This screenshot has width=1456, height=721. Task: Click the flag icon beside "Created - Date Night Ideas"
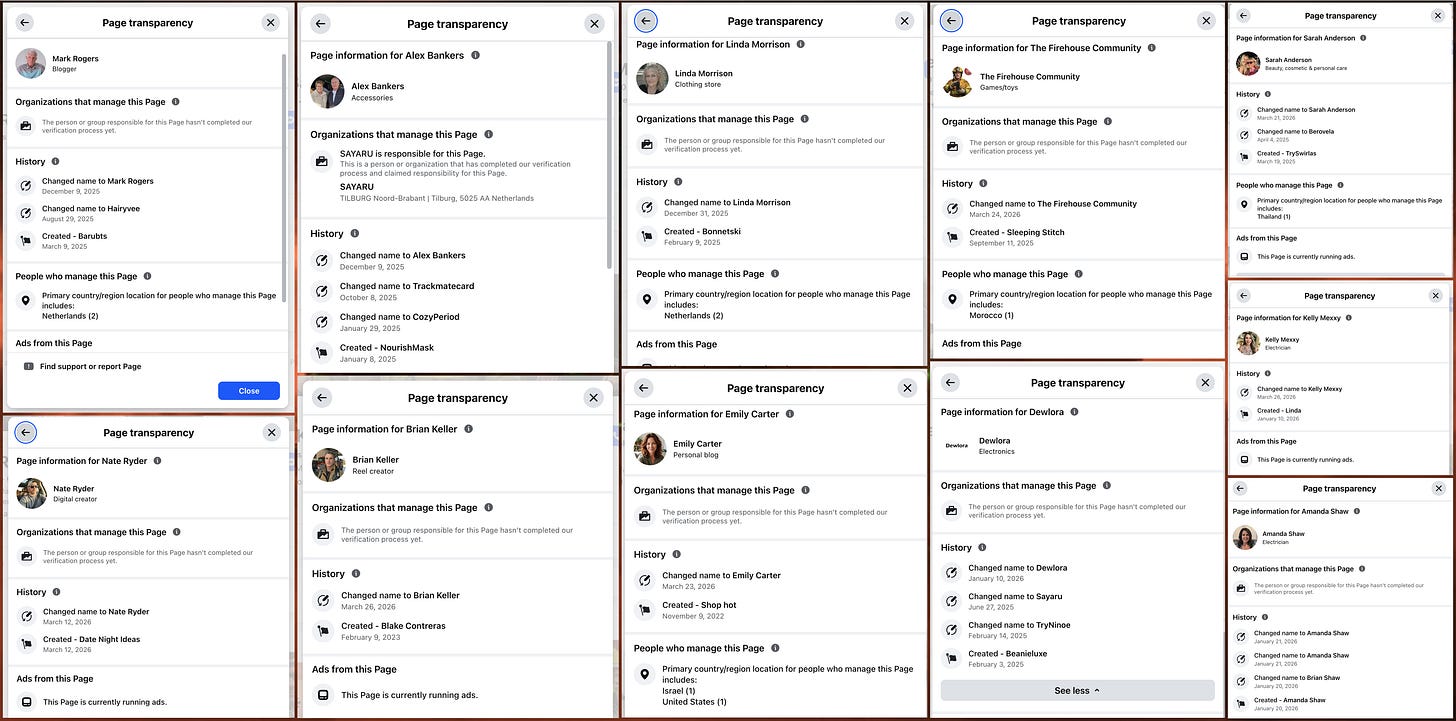click(x=24, y=642)
